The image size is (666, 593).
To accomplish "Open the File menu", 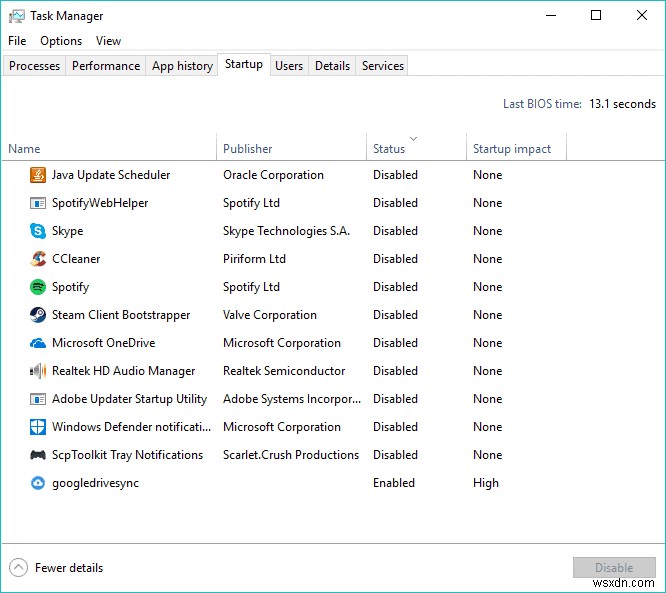I will 17,41.
